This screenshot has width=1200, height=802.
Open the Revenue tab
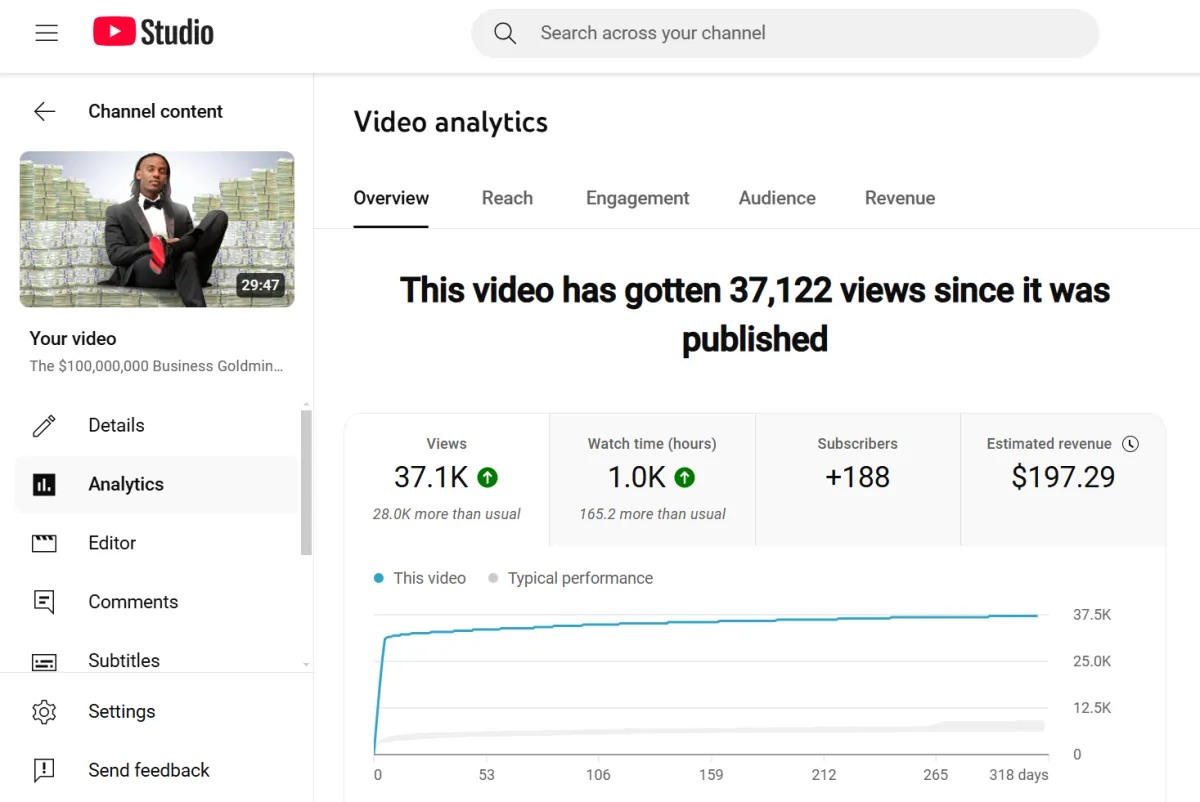click(x=900, y=198)
